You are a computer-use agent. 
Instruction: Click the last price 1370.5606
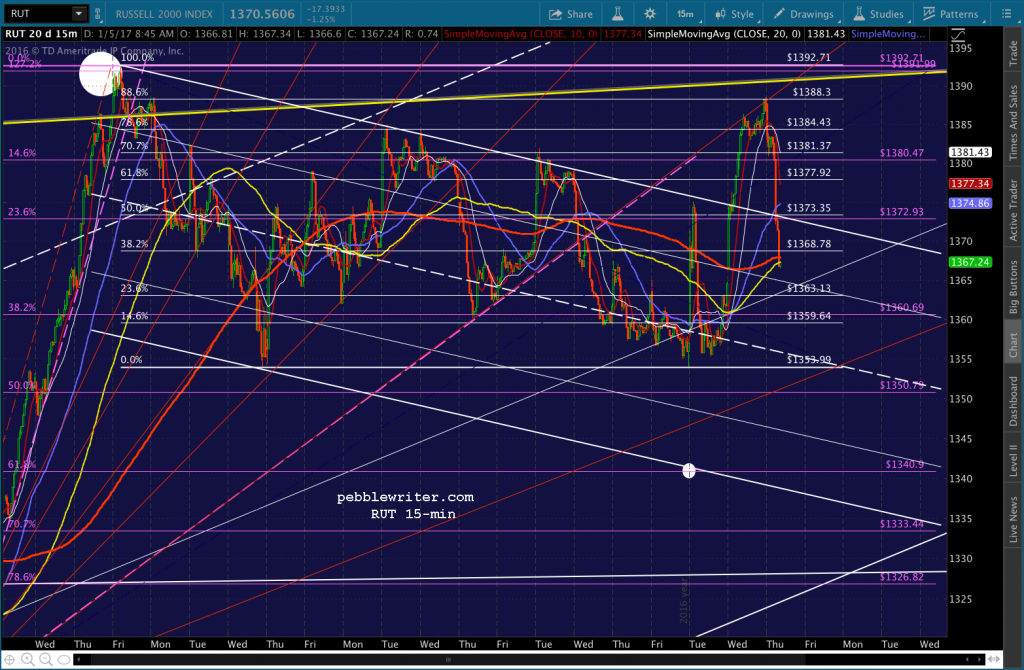tap(262, 14)
